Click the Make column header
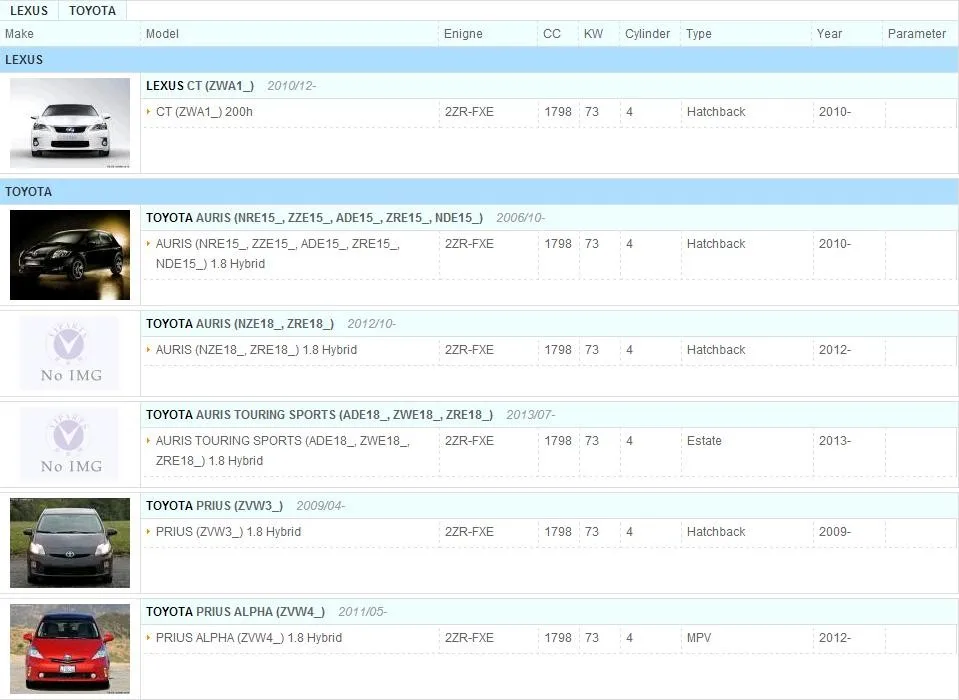The height and width of the screenshot is (700, 959). 19,34
